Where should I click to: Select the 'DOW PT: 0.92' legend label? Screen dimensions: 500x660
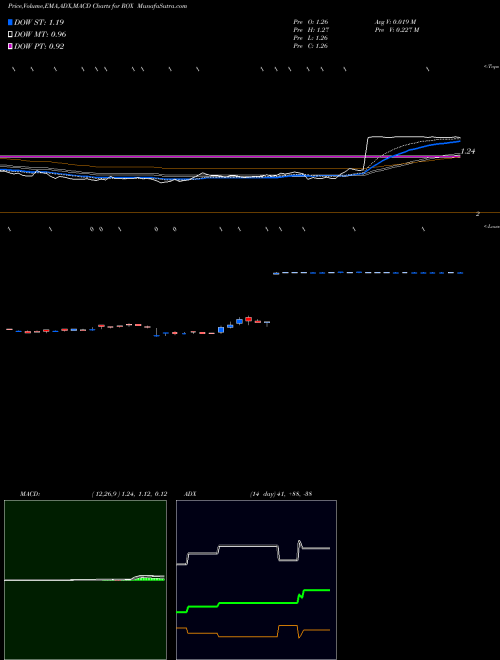point(39,47)
